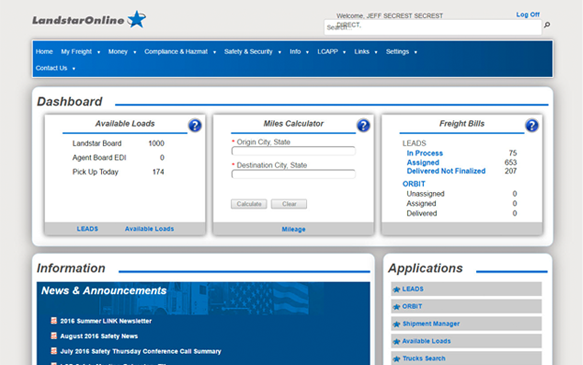
Task: Open the Delivered Not Finalized link
Action: [x=446, y=171]
